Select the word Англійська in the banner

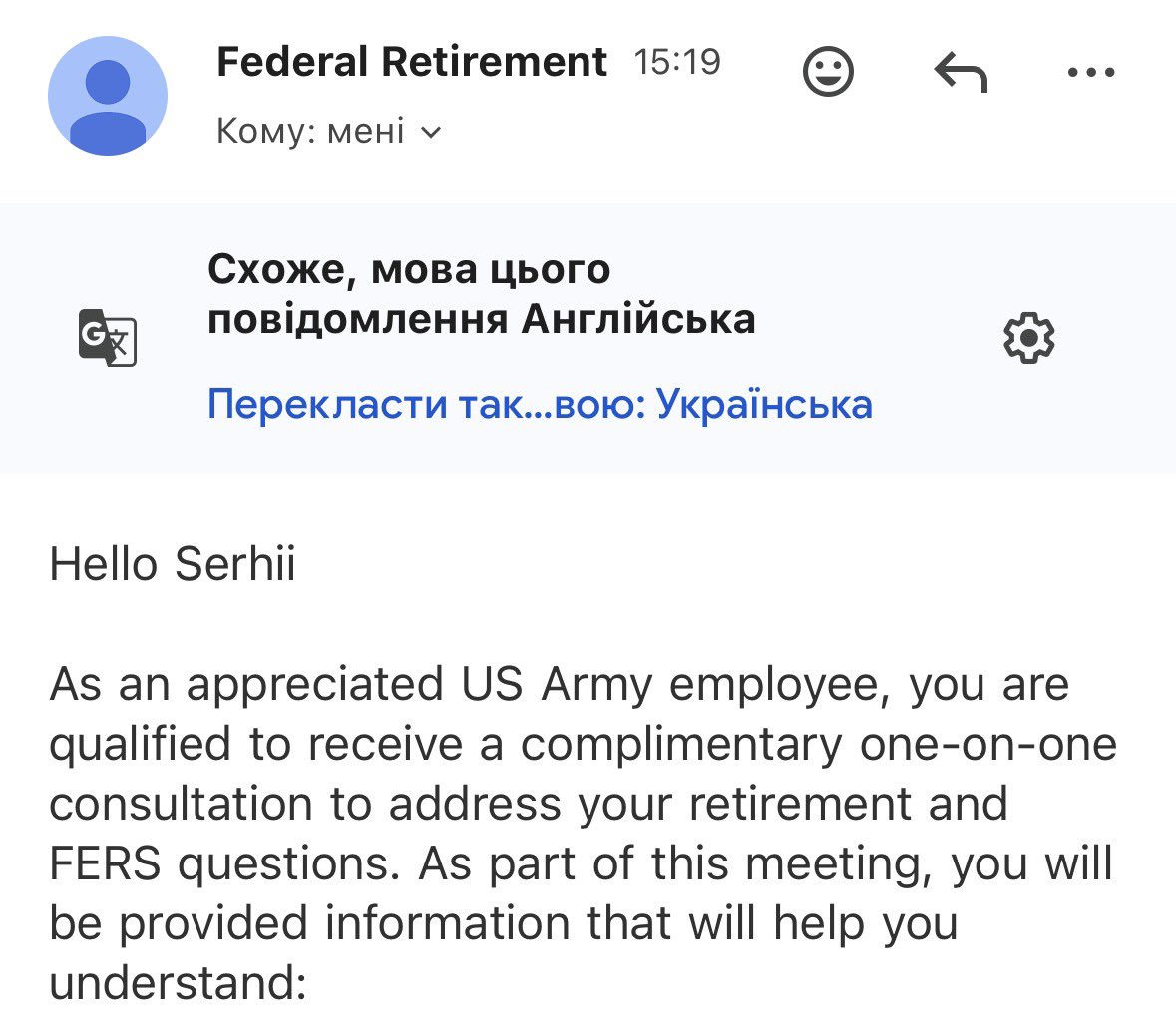click(638, 319)
